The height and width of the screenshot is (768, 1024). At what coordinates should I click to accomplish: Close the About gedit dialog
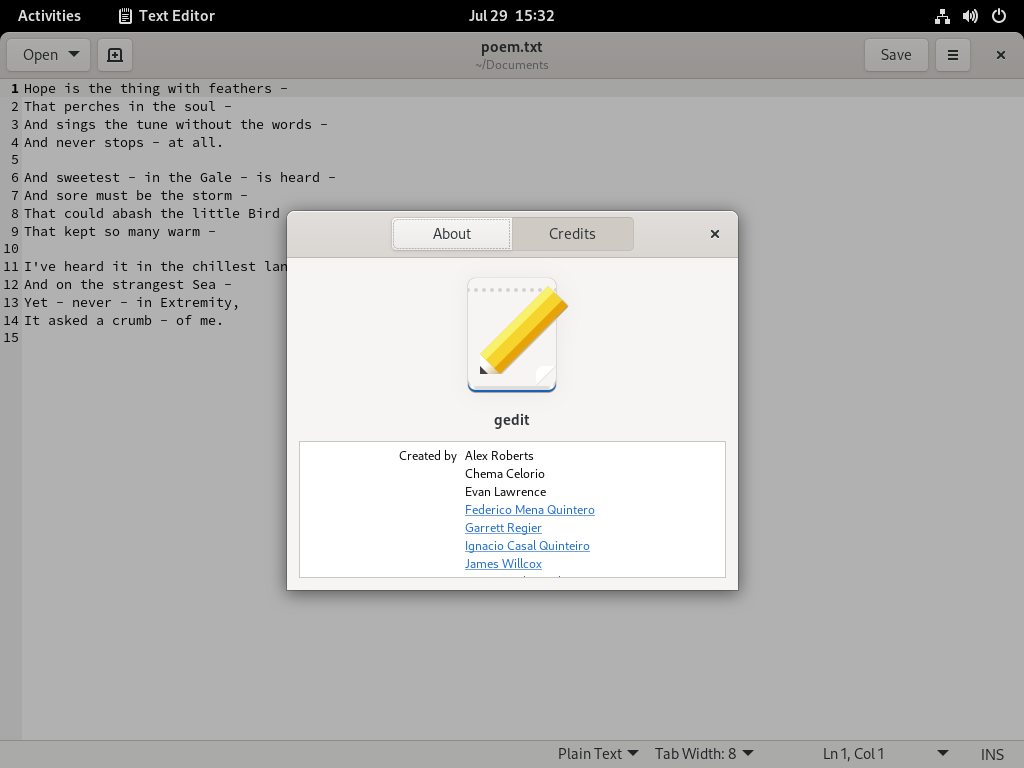(714, 234)
